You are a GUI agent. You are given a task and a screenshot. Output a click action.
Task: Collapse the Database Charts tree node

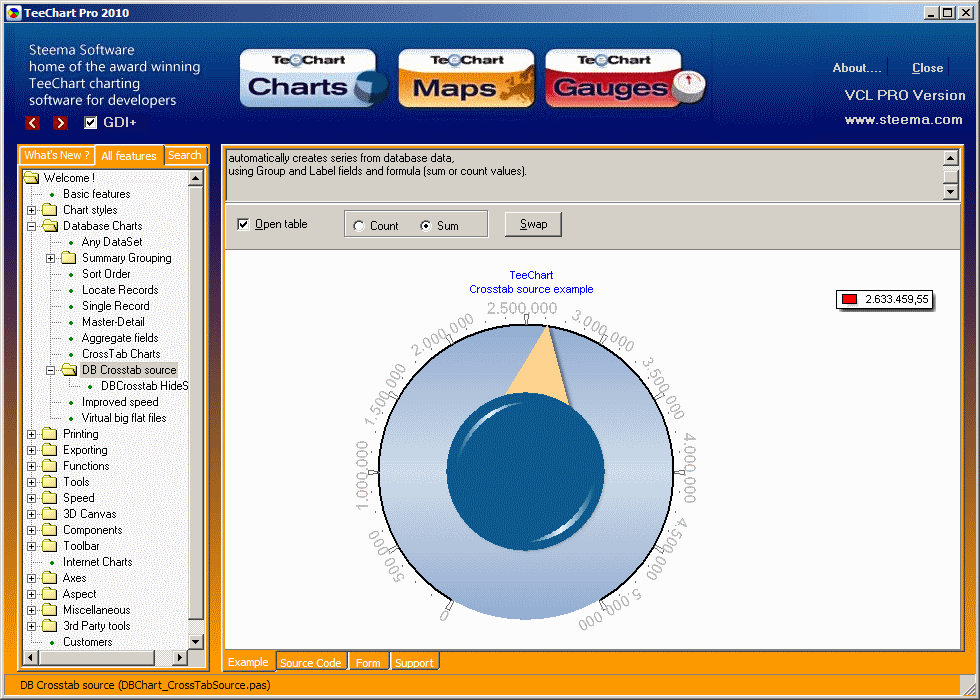pos(31,227)
